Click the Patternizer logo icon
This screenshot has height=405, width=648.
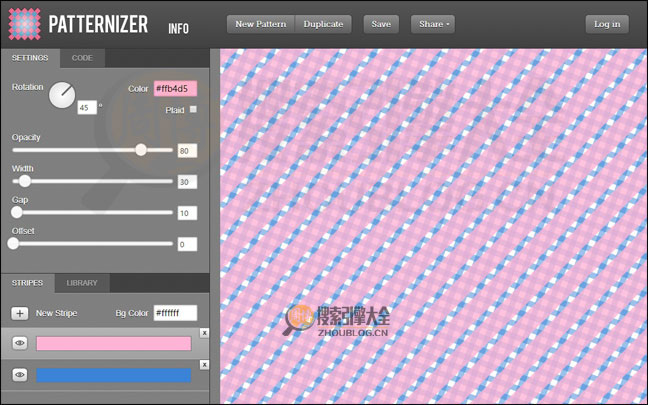25,24
